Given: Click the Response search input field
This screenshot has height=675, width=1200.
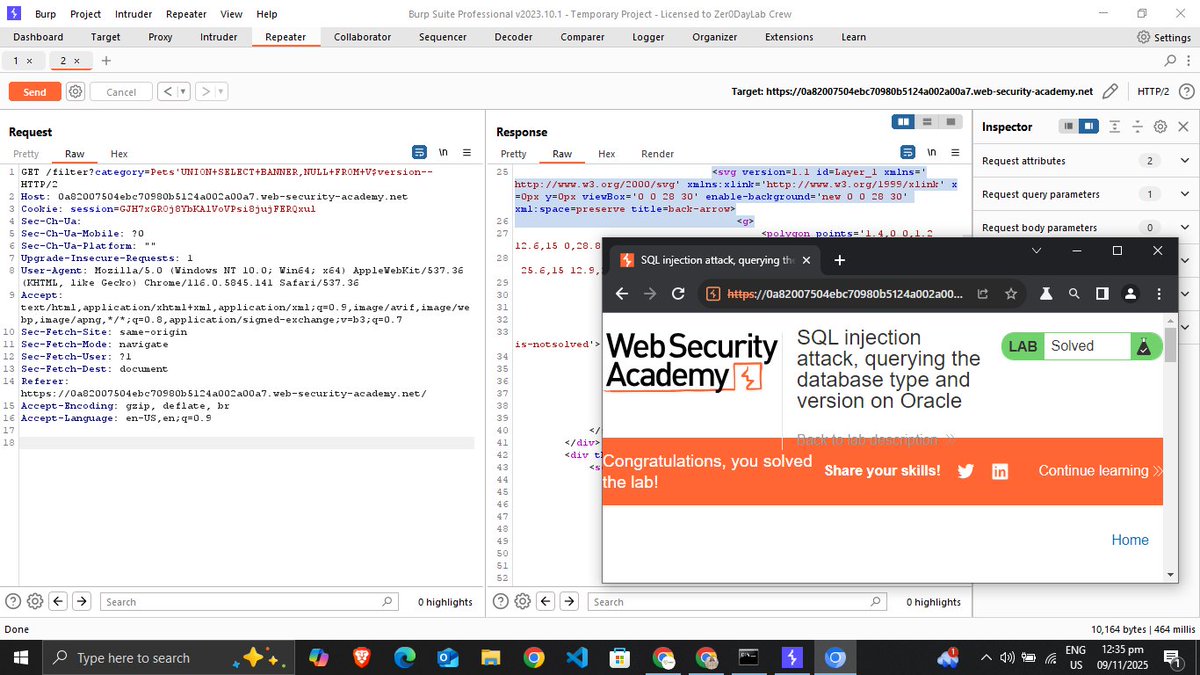Looking at the screenshot, I should pos(737,602).
